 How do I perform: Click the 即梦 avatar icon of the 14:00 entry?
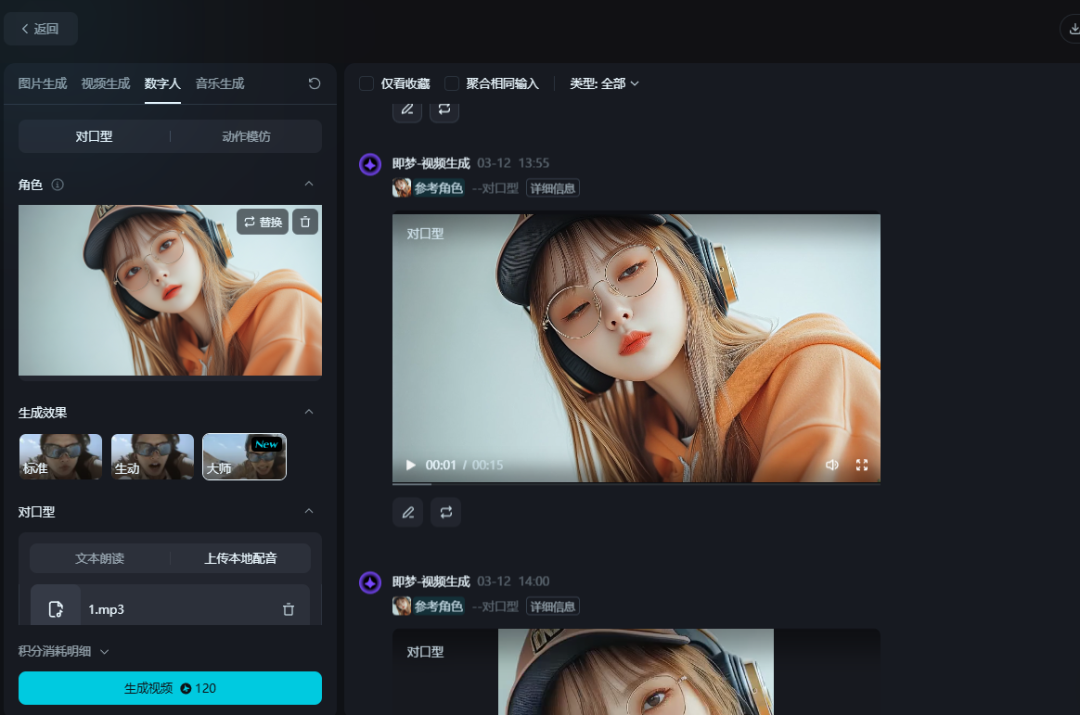point(370,583)
